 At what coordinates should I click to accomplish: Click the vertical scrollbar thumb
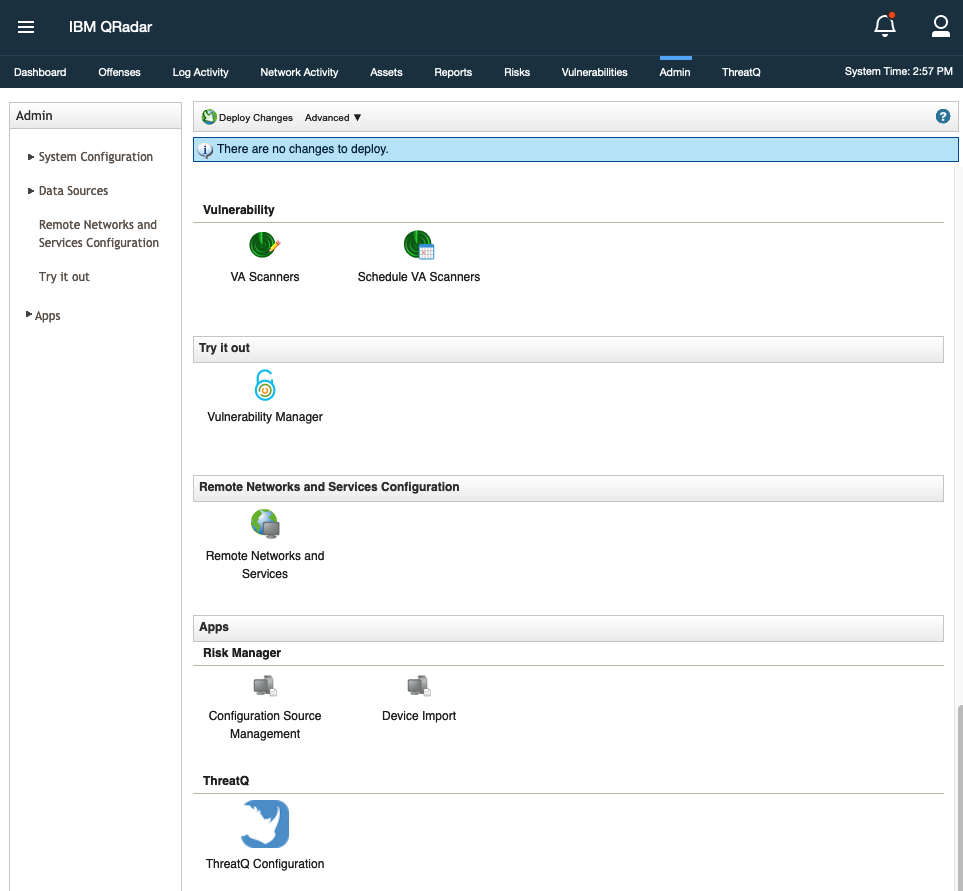(x=960, y=798)
